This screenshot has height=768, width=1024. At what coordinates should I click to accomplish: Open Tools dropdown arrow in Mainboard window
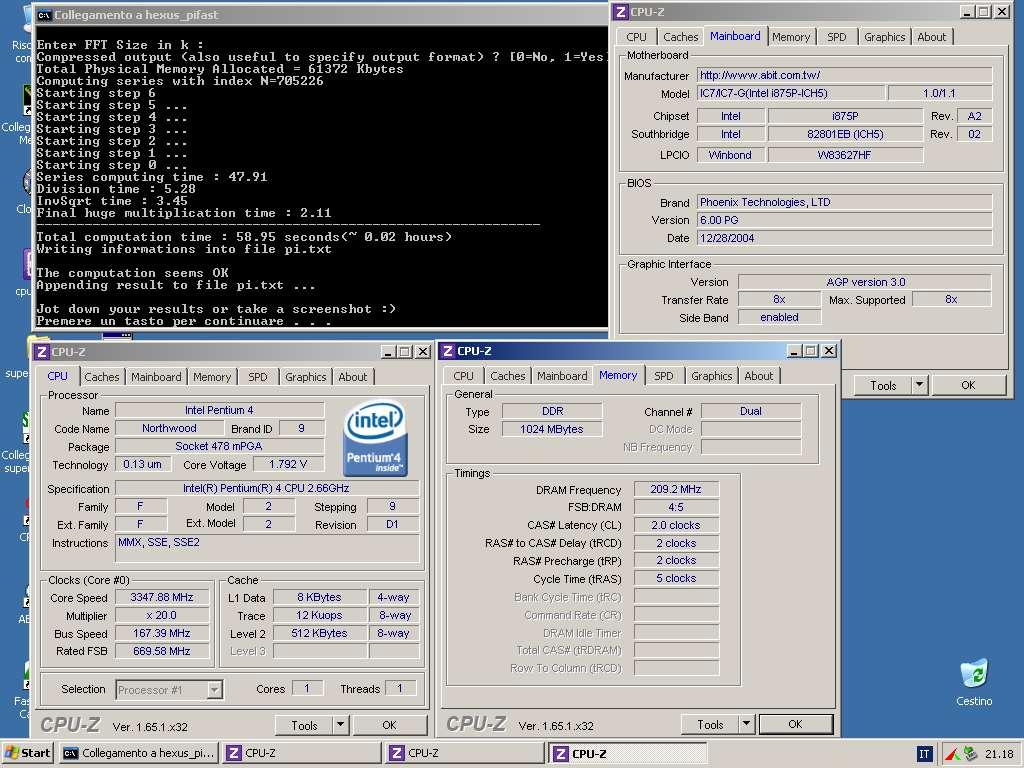click(920, 385)
